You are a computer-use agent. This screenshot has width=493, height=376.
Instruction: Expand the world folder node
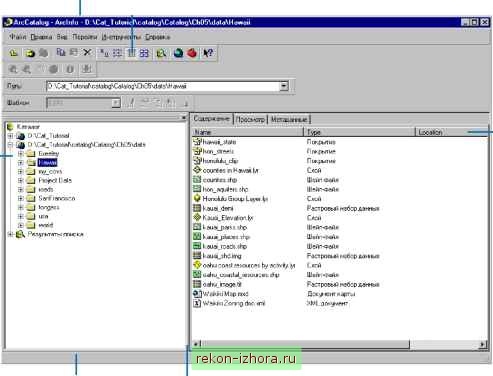pyautogui.click(x=21, y=225)
